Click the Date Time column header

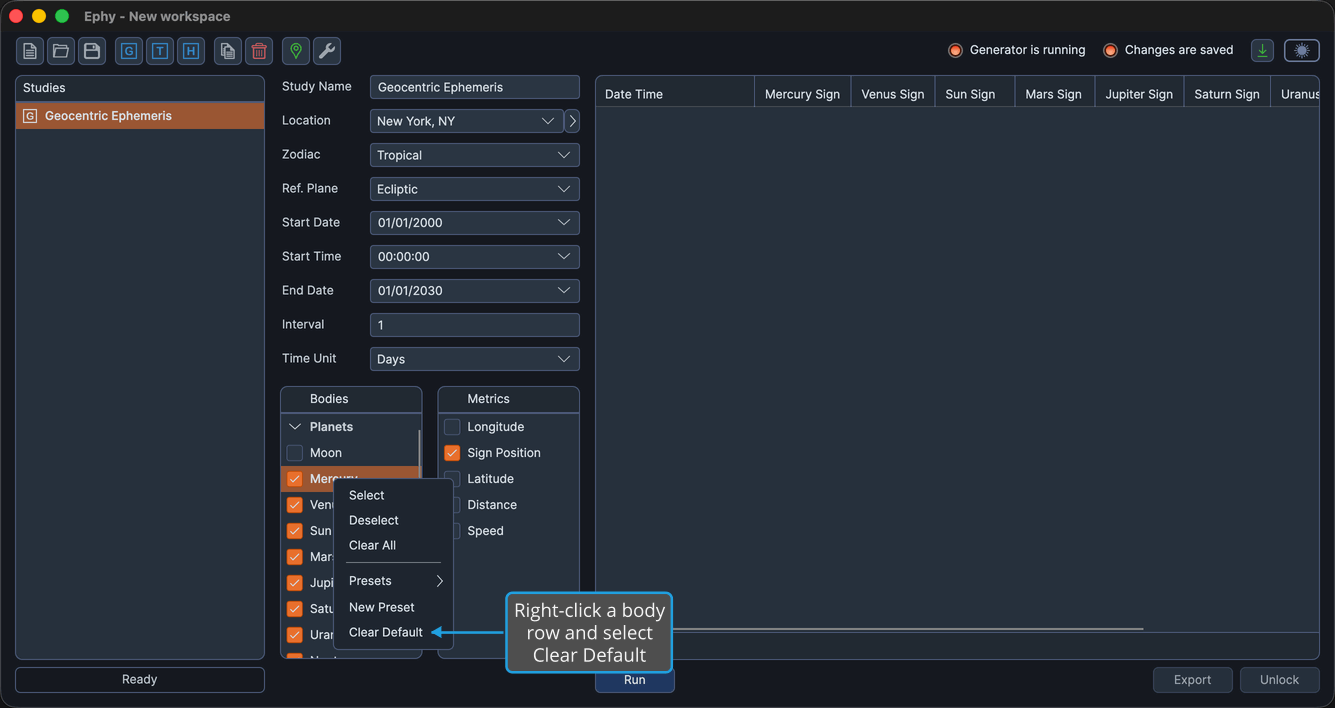point(675,94)
